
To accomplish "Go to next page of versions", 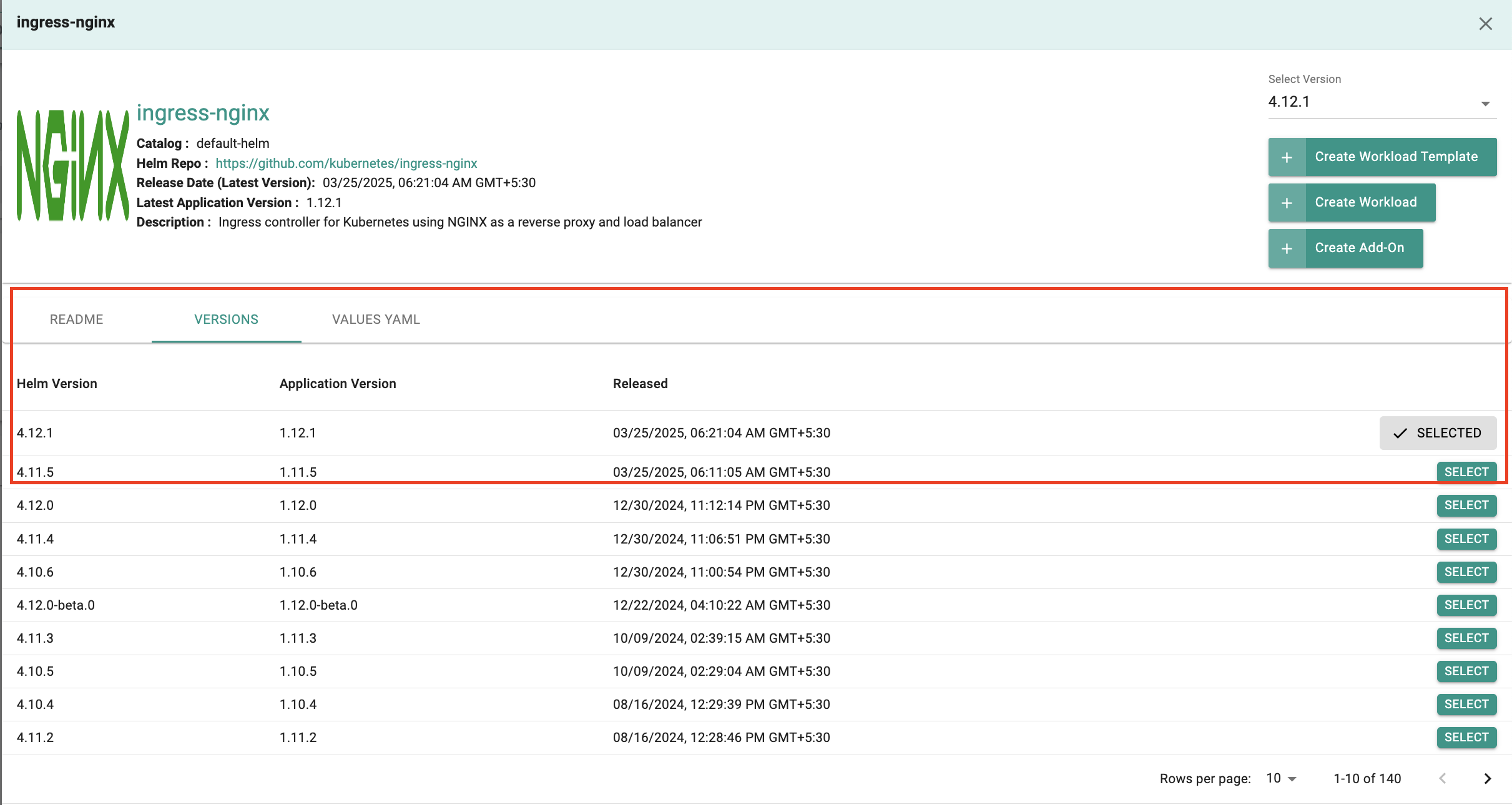I will coord(1488,779).
